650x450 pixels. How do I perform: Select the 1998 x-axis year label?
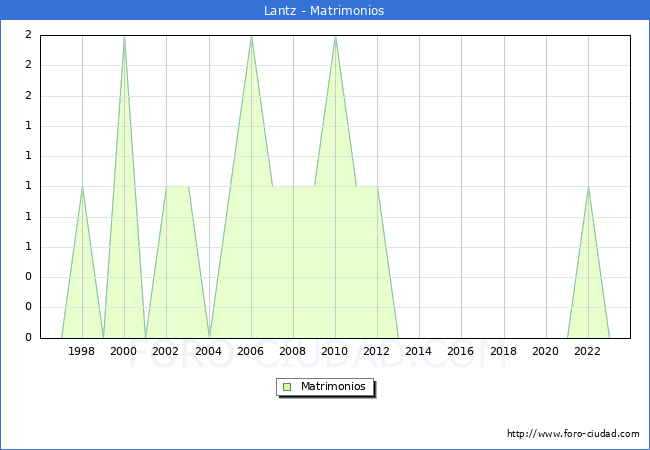click(82, 351)
